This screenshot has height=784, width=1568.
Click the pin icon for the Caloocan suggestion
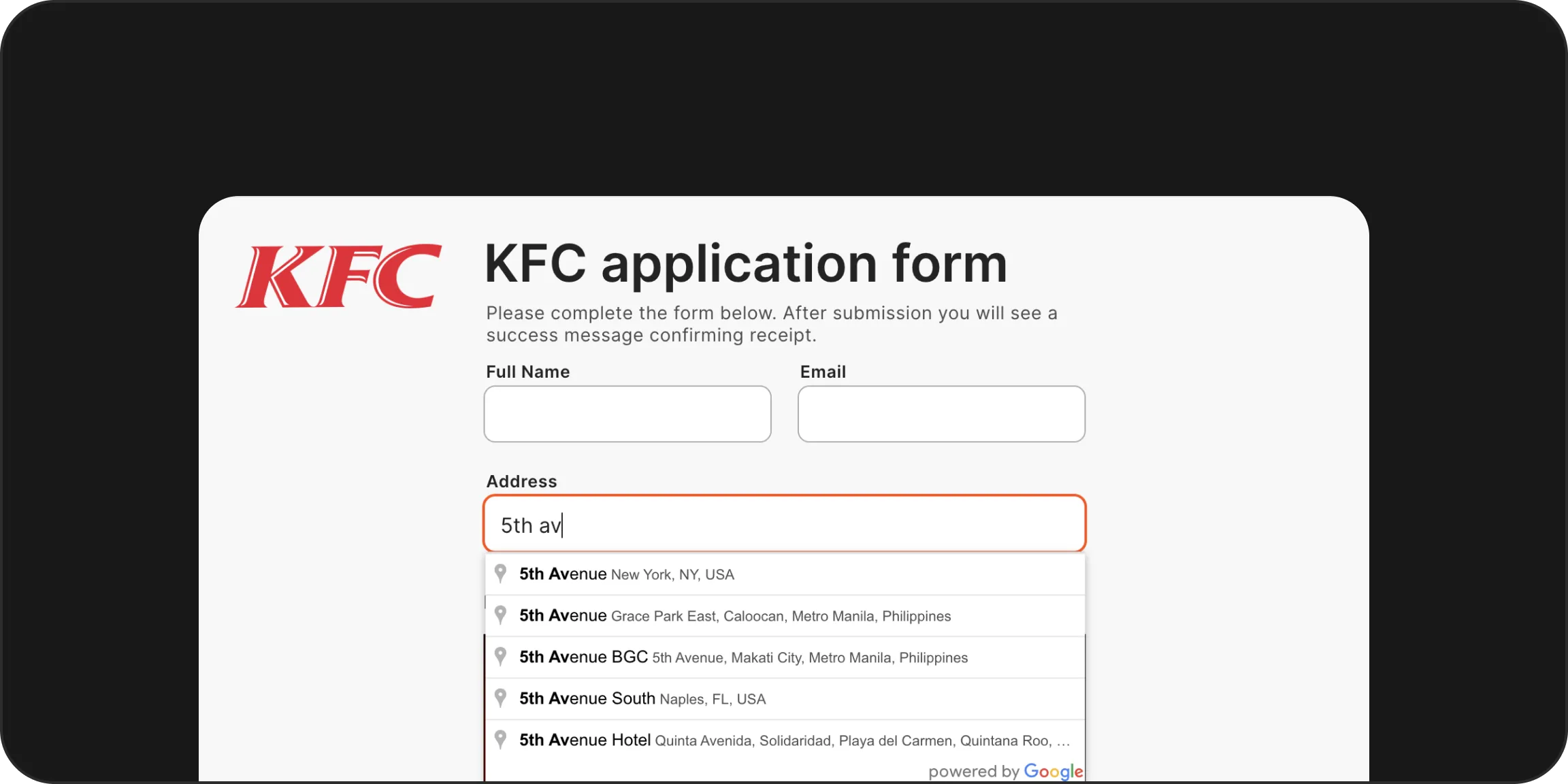(500, 615)
